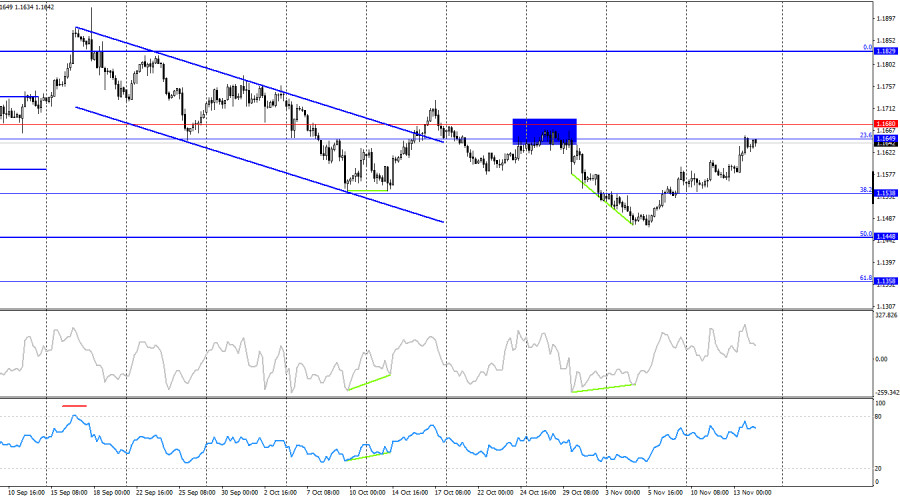Screen dimensions: 900x500
Task: Click the 1.1577 price scale value
Action: pos(886,175)
